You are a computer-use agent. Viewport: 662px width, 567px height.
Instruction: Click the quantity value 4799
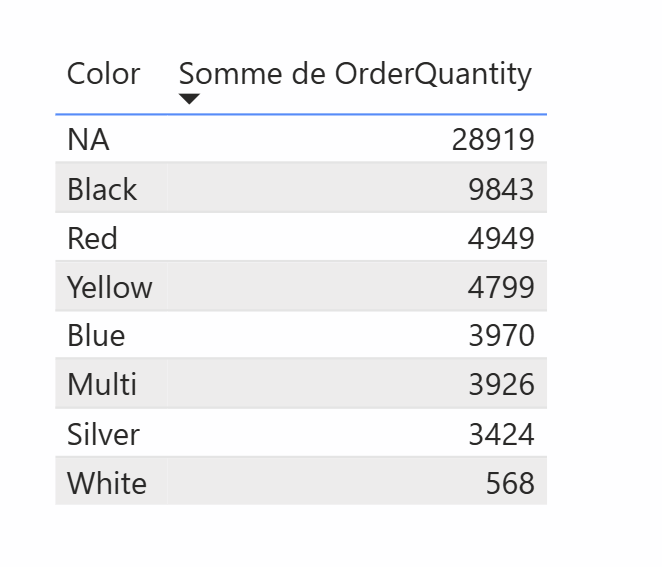pos(501,287)
